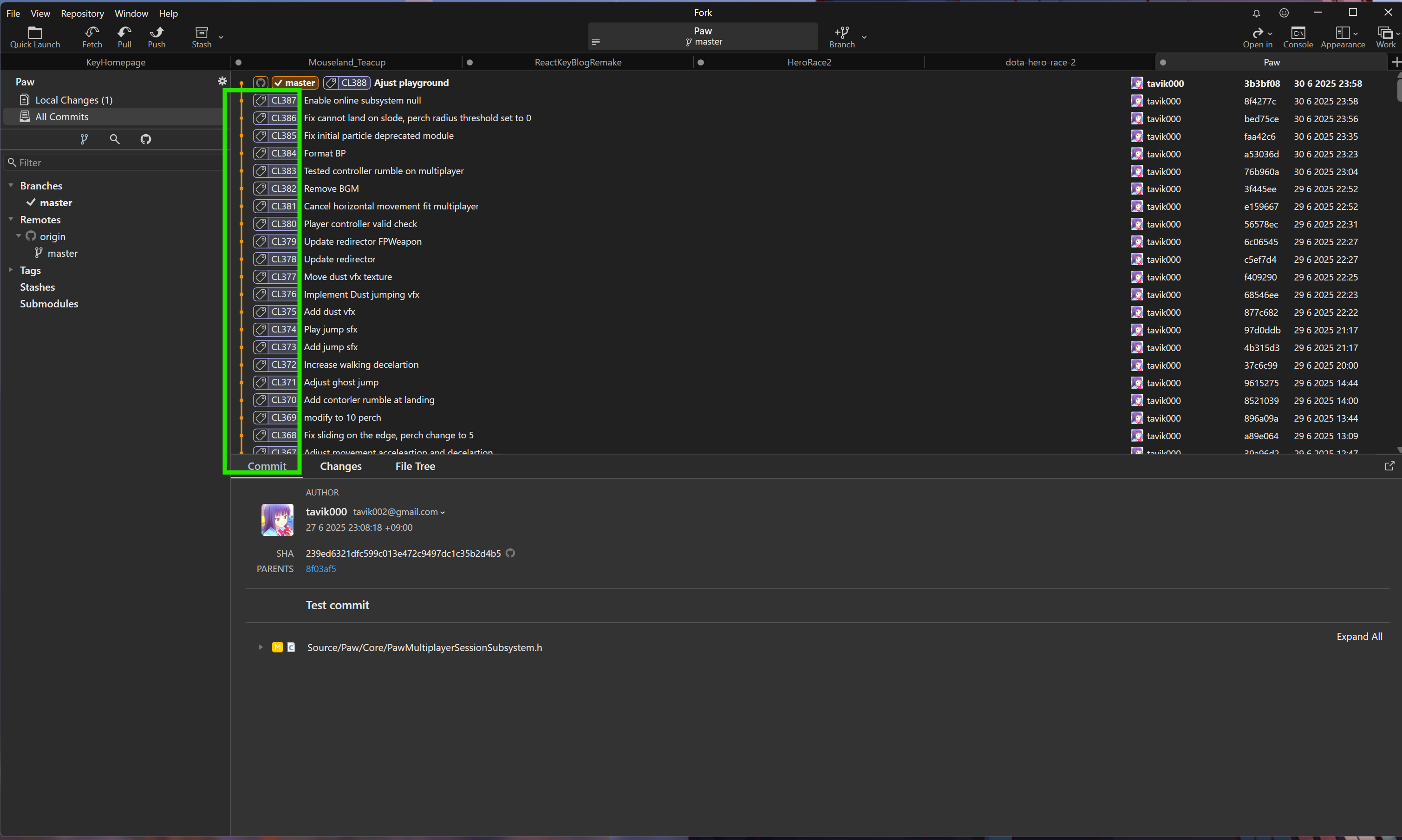Open the File menu
This screenshot has width=1402, height=840.
pos(13,13)
